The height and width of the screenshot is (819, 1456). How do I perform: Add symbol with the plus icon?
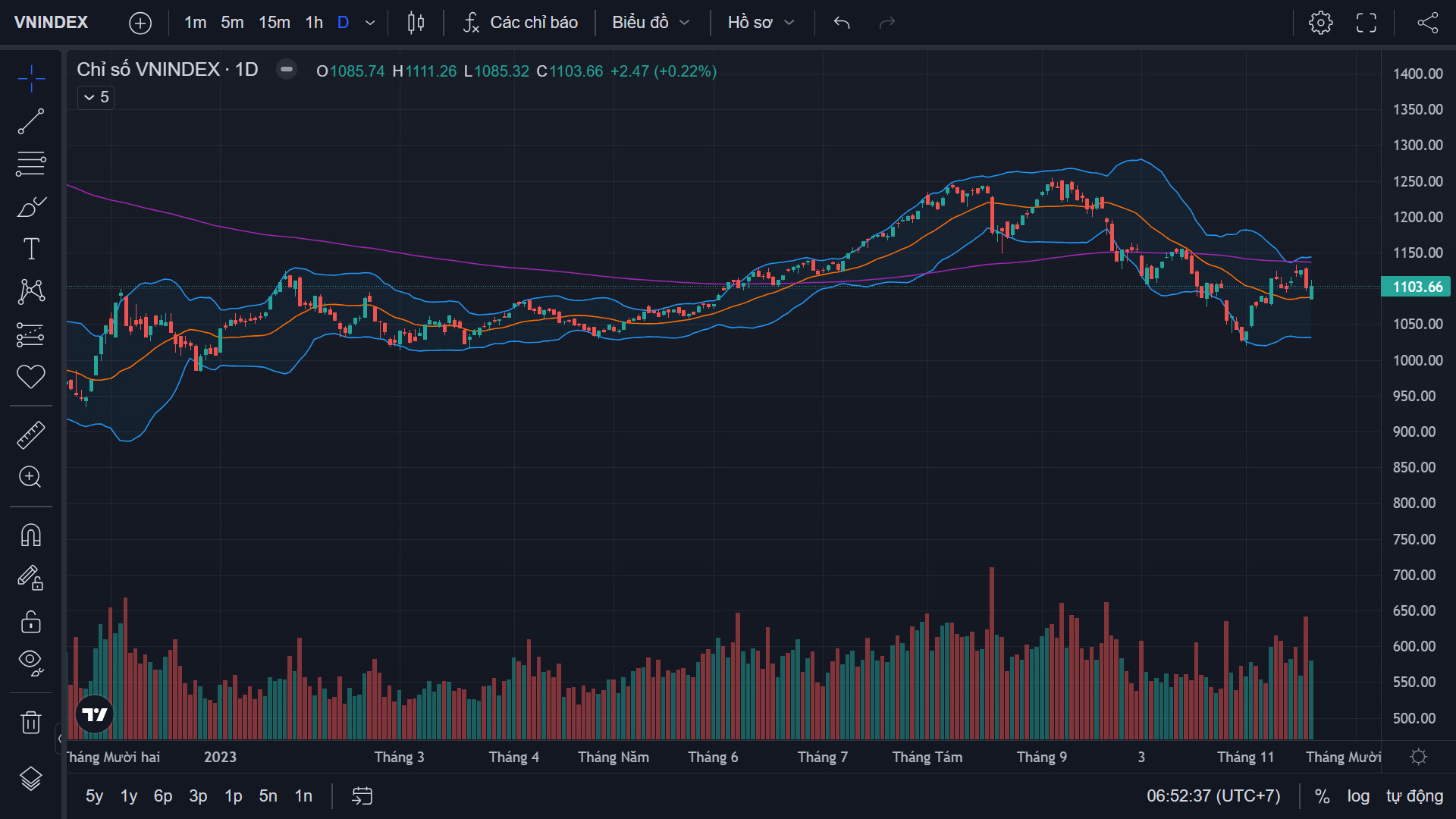pyautogui.click(x=140, y=23)
